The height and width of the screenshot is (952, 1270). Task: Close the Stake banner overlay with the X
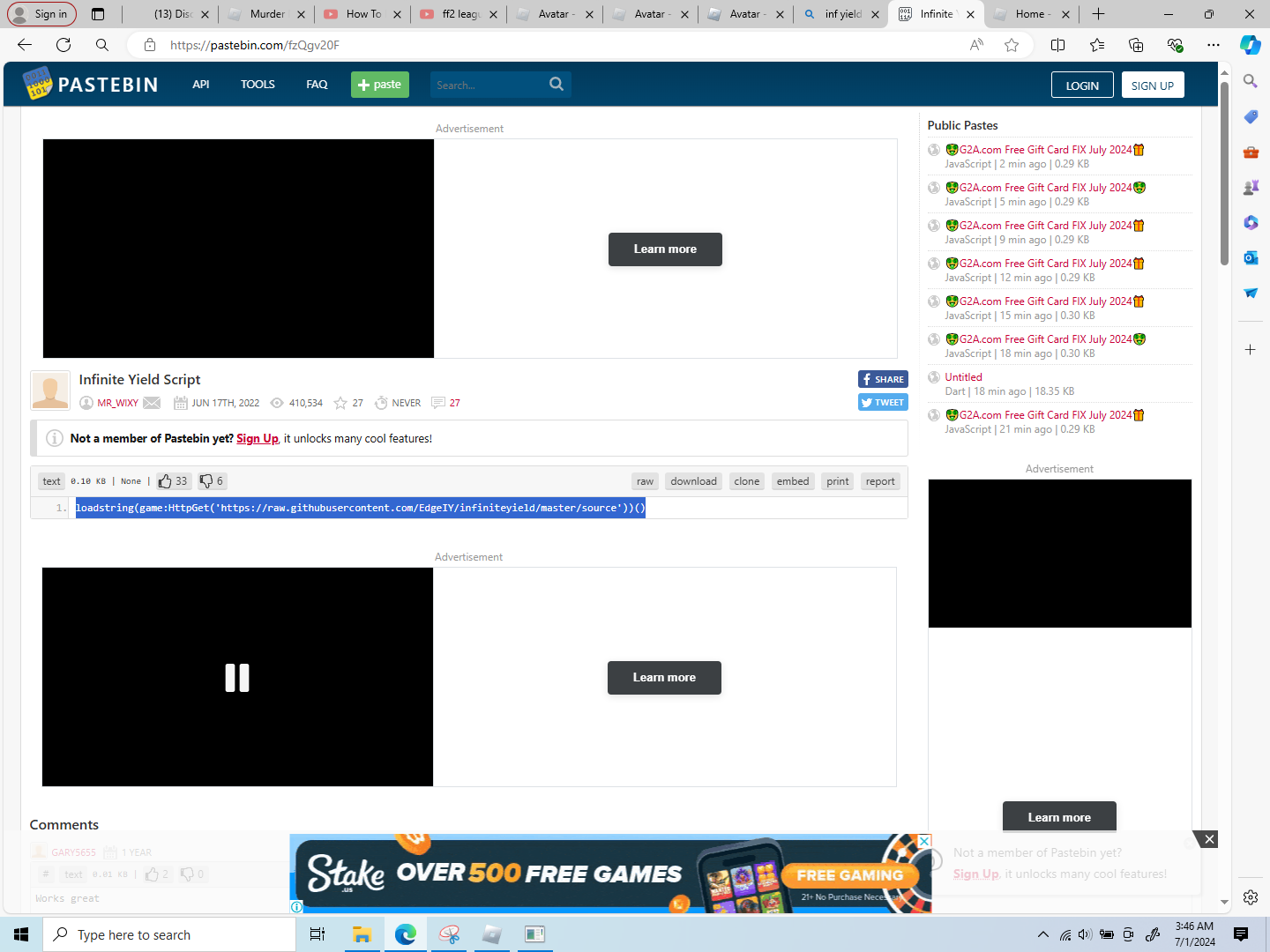pyautogui.click(x=1210, y=839)
